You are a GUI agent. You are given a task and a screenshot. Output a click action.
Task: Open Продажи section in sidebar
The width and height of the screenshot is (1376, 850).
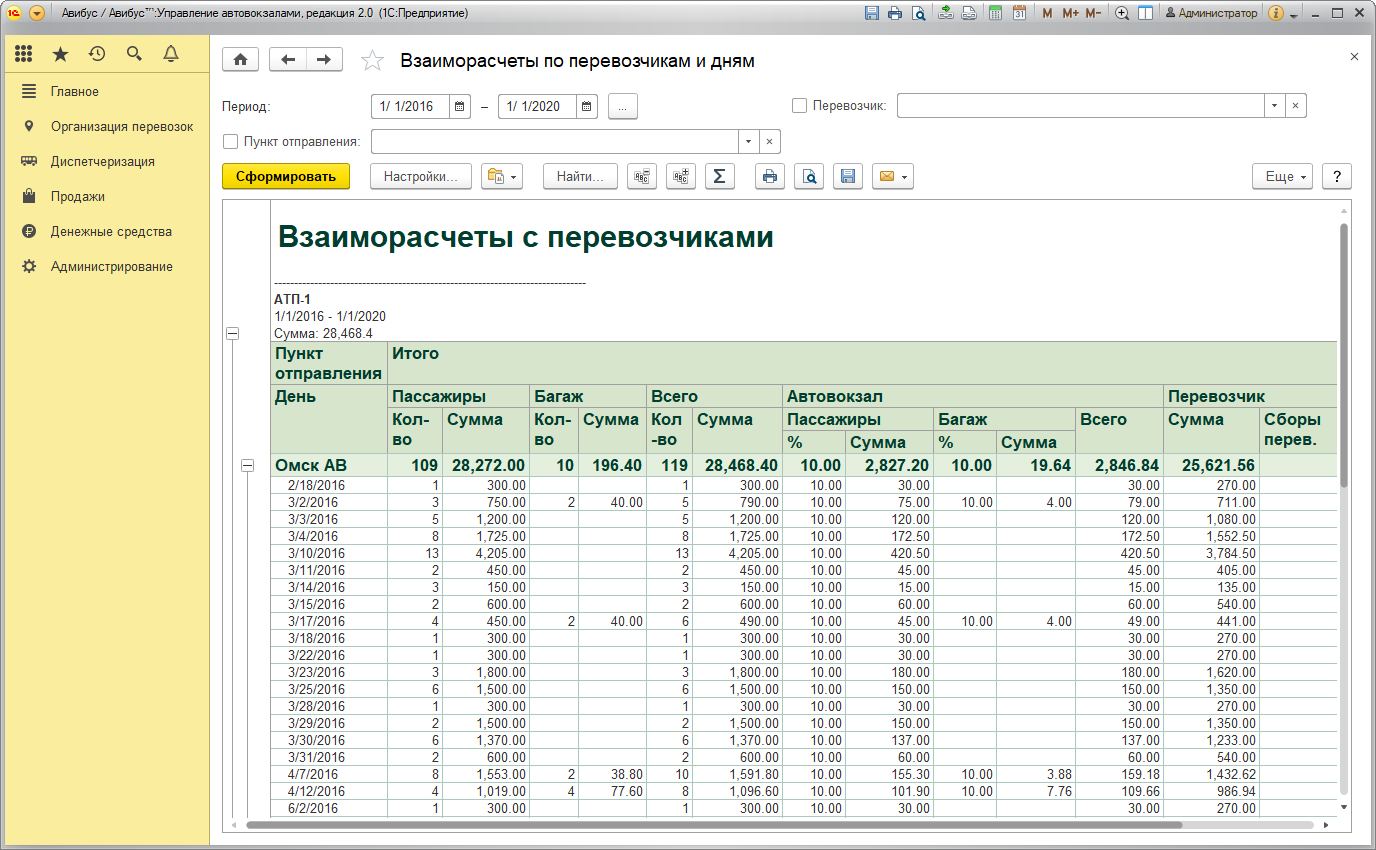click(x=78, y=197)
